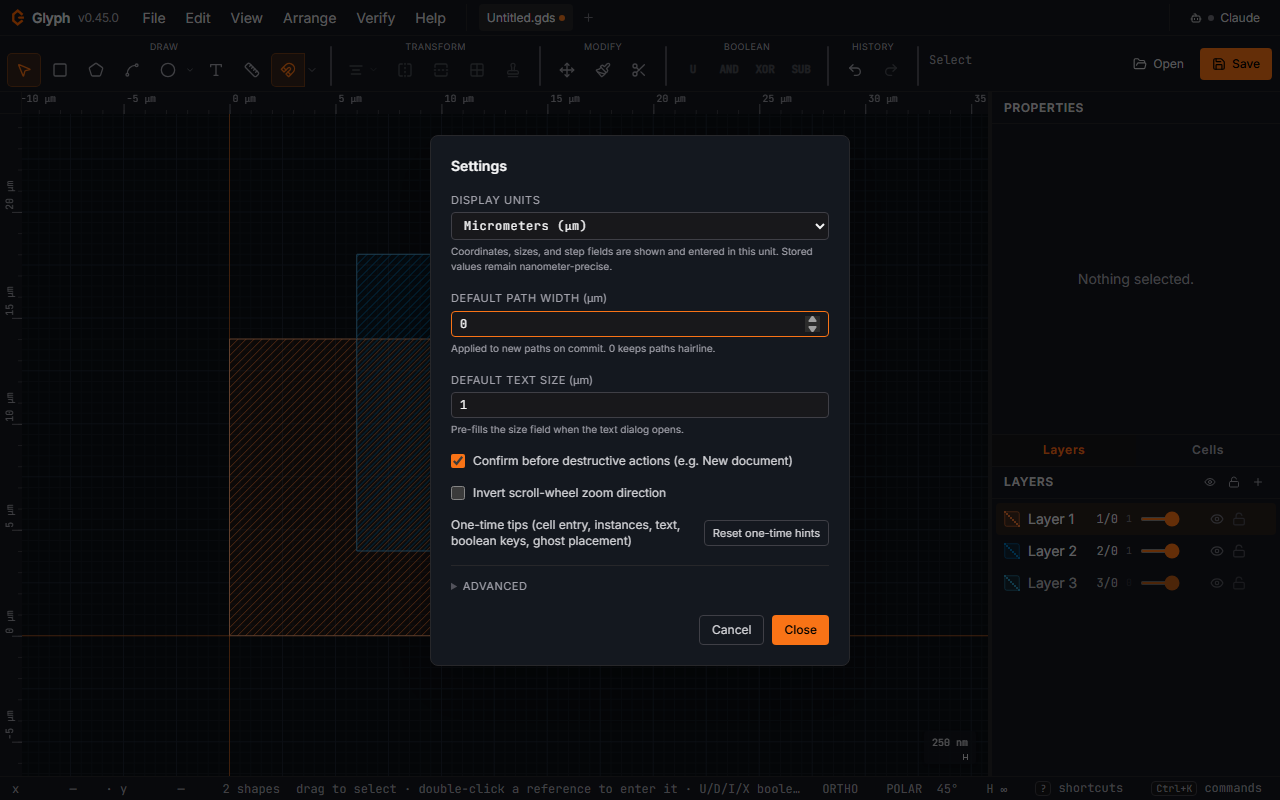
Task: Click Close in Settings dialog
Action: click(x=800, y=630)
